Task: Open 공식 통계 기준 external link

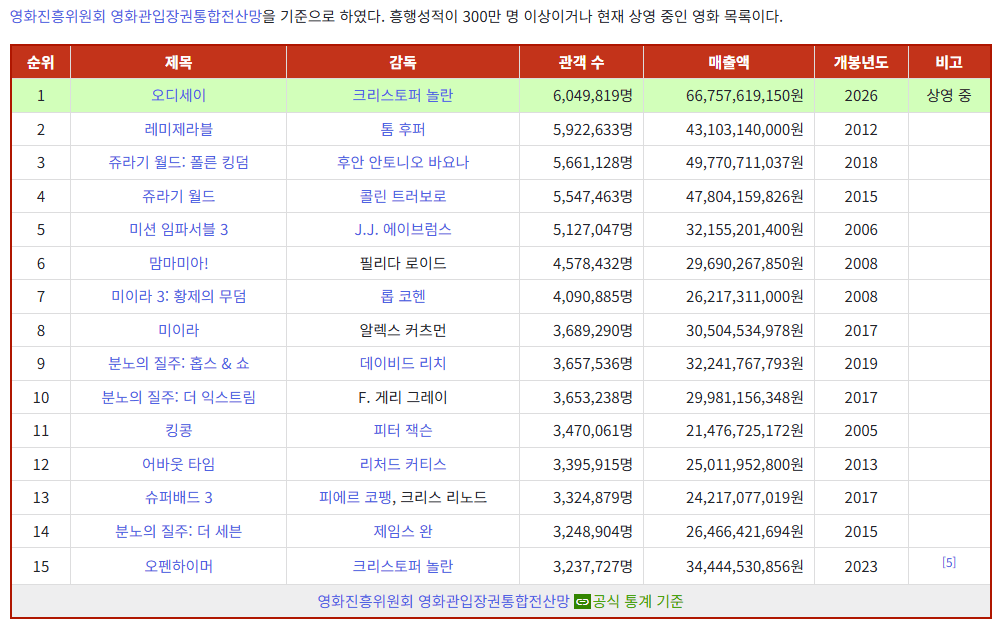Action: 638,601
